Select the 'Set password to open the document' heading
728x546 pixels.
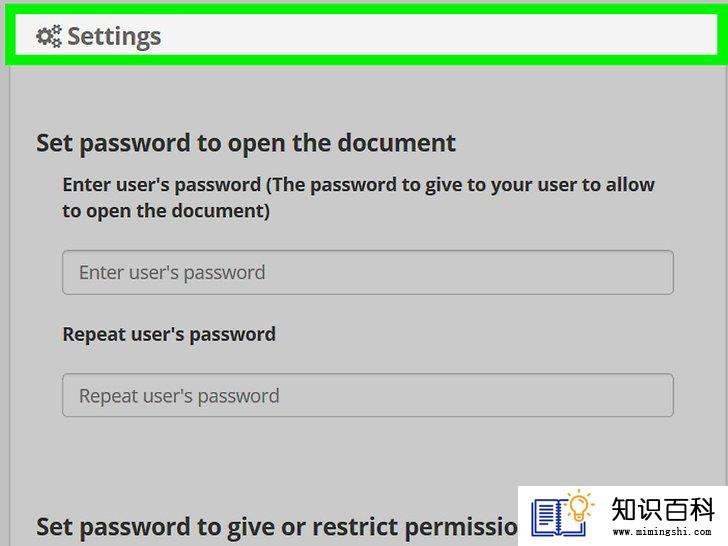pos(246,143)
